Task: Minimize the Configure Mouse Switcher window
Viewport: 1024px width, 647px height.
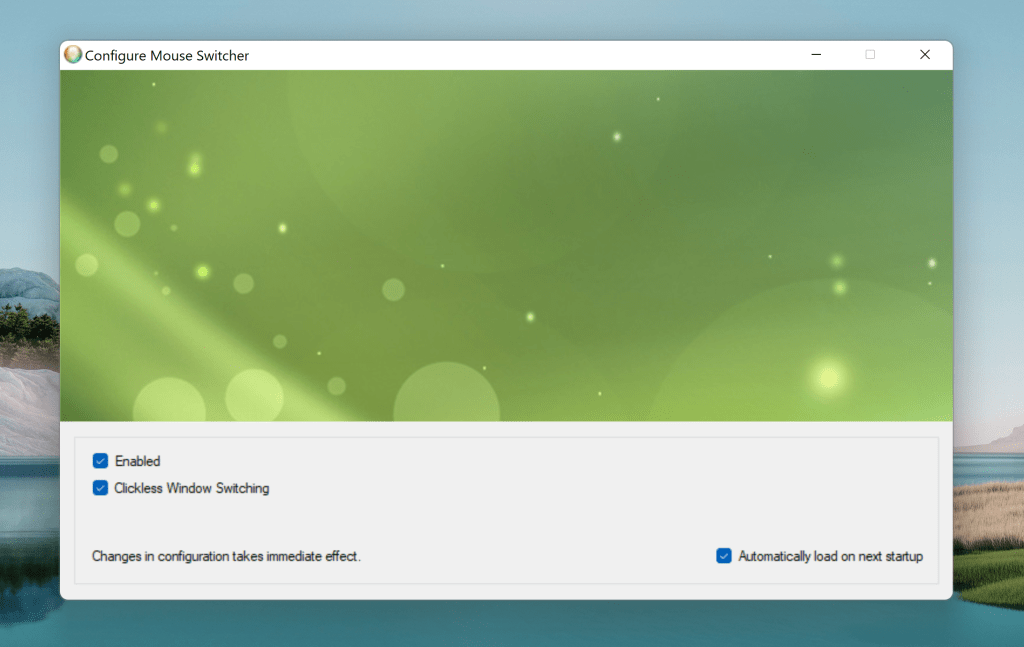Action: [x=815, y=55]
